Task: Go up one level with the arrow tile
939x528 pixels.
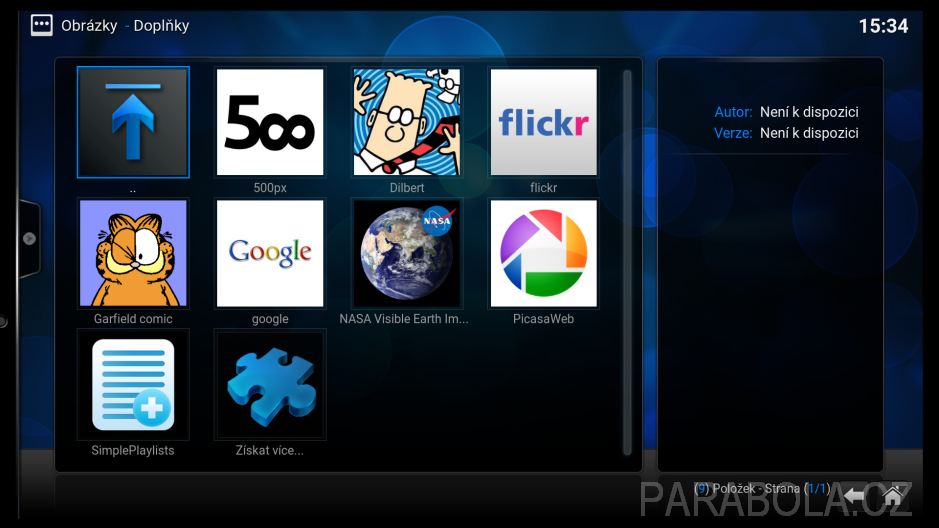Action: click(x=133, y=122)
